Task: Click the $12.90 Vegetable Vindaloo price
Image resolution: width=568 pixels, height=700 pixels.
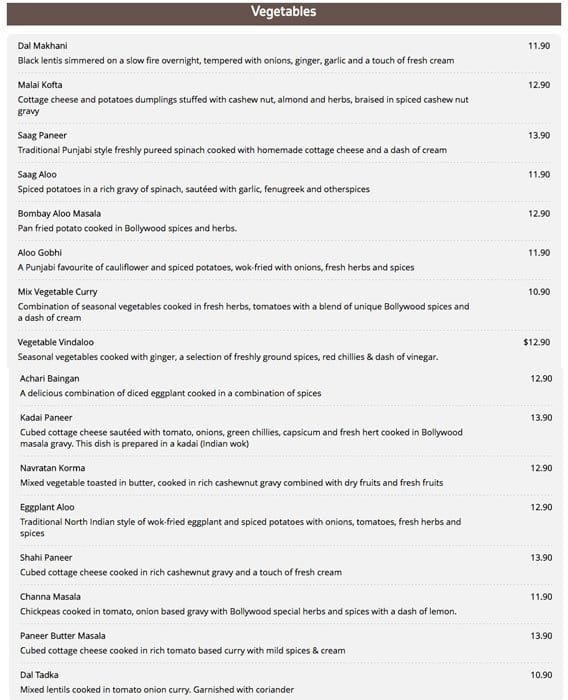Action: point(537,342)
